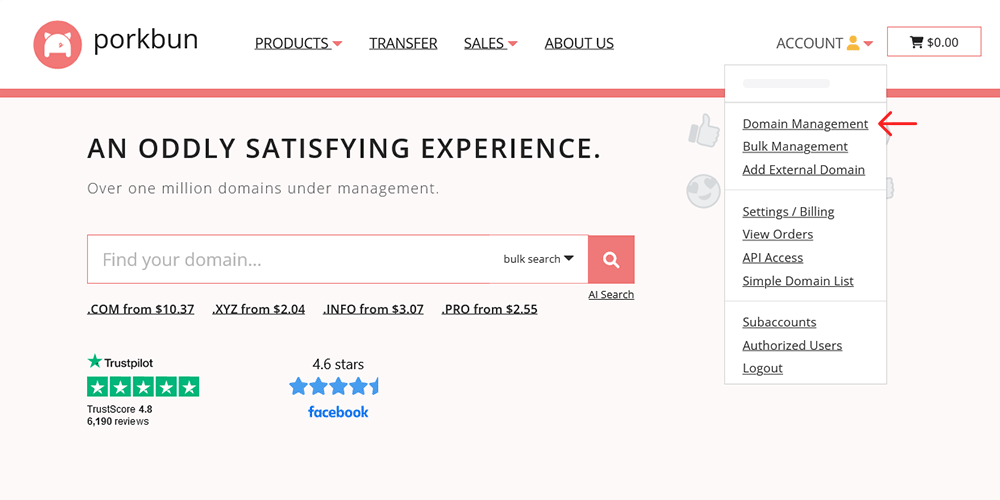Click the account user profile icon

(853, 43)
